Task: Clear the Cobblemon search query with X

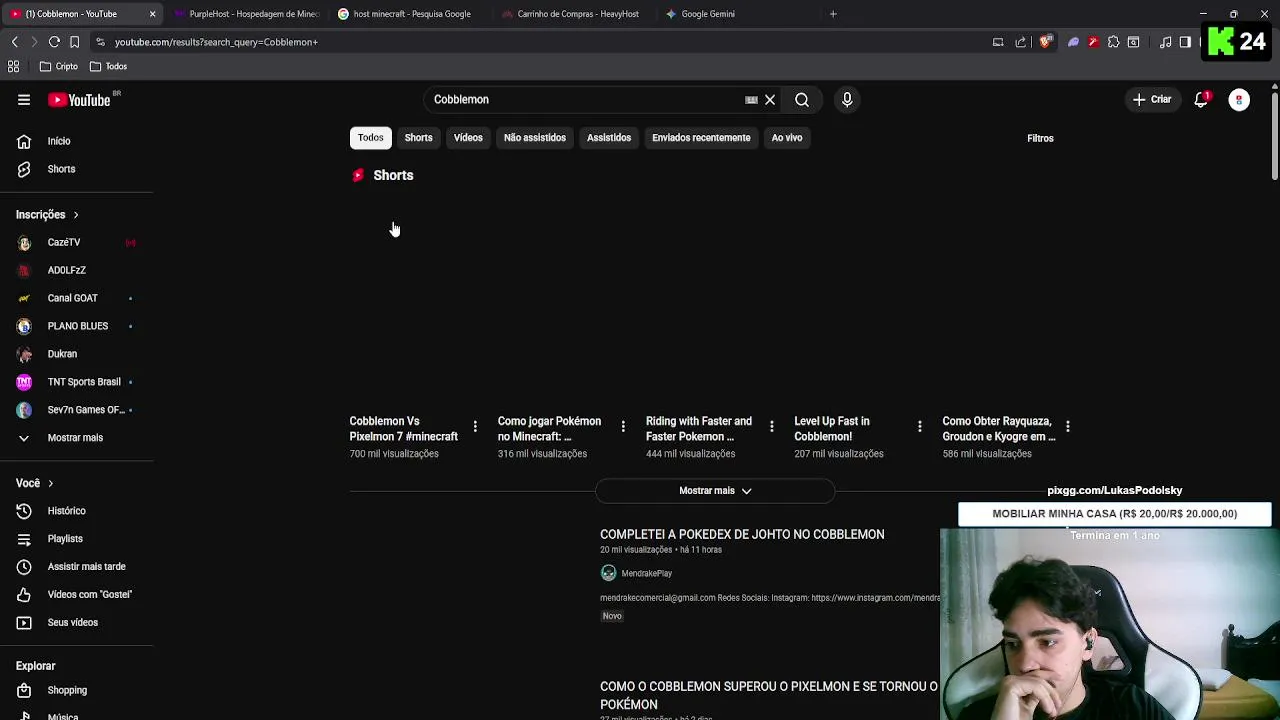Action: click(770, 100)
